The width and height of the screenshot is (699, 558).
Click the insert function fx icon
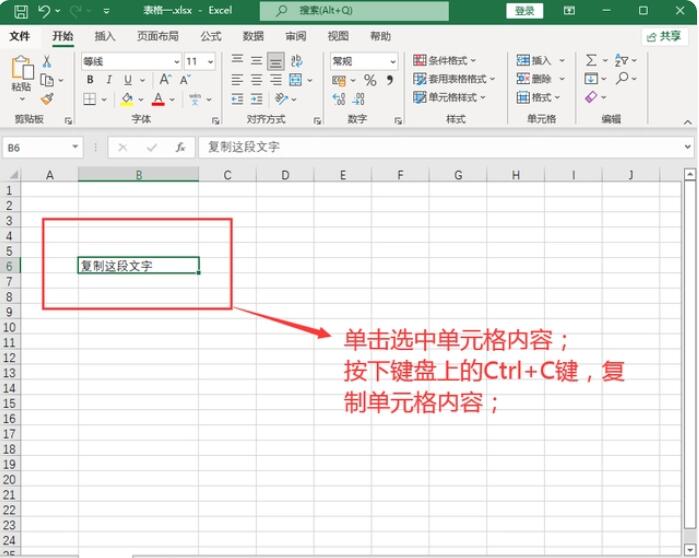180,147
